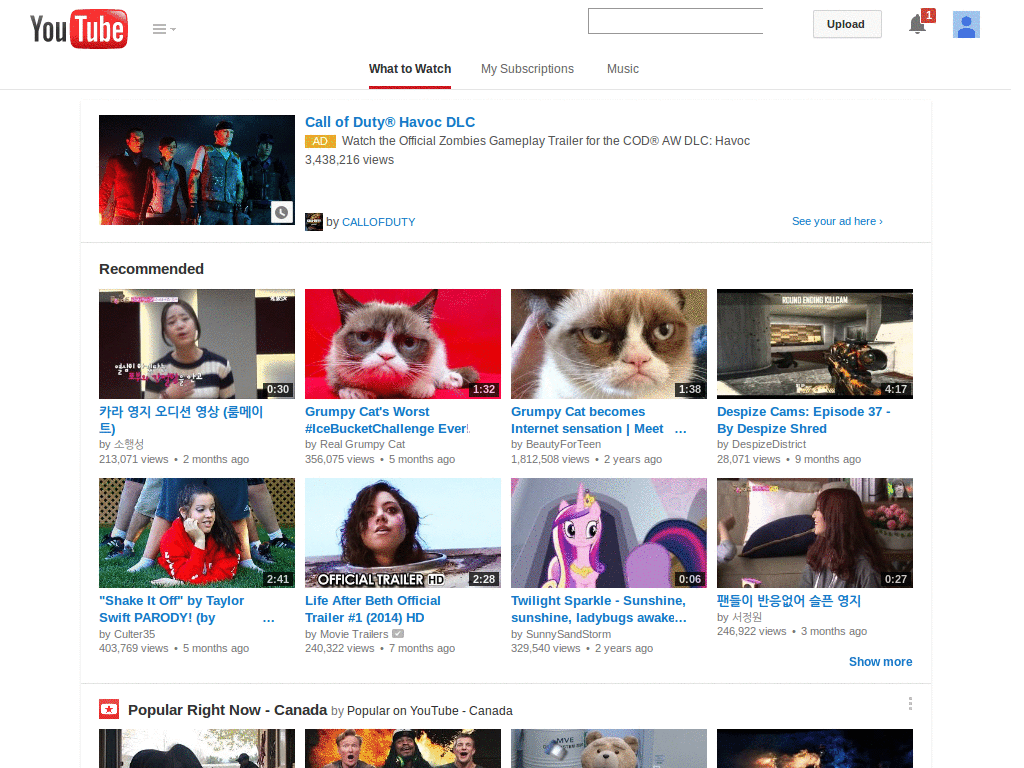Click Show more under Recommended
The height and width of the screenshot is (768, 1024).
880,662
